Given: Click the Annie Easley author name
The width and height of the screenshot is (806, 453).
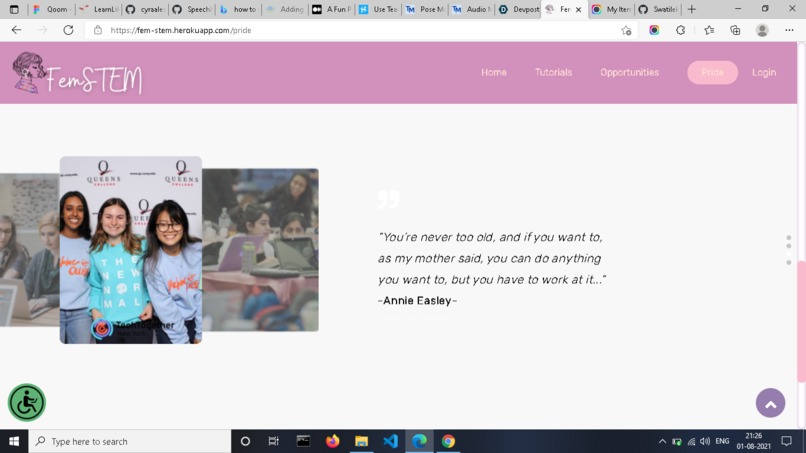Looking at the screenshot, I should (x=417, y=300).
